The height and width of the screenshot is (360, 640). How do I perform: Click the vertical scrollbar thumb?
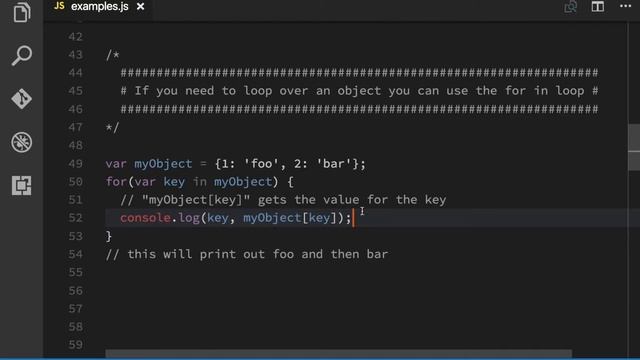click(634, 147)
